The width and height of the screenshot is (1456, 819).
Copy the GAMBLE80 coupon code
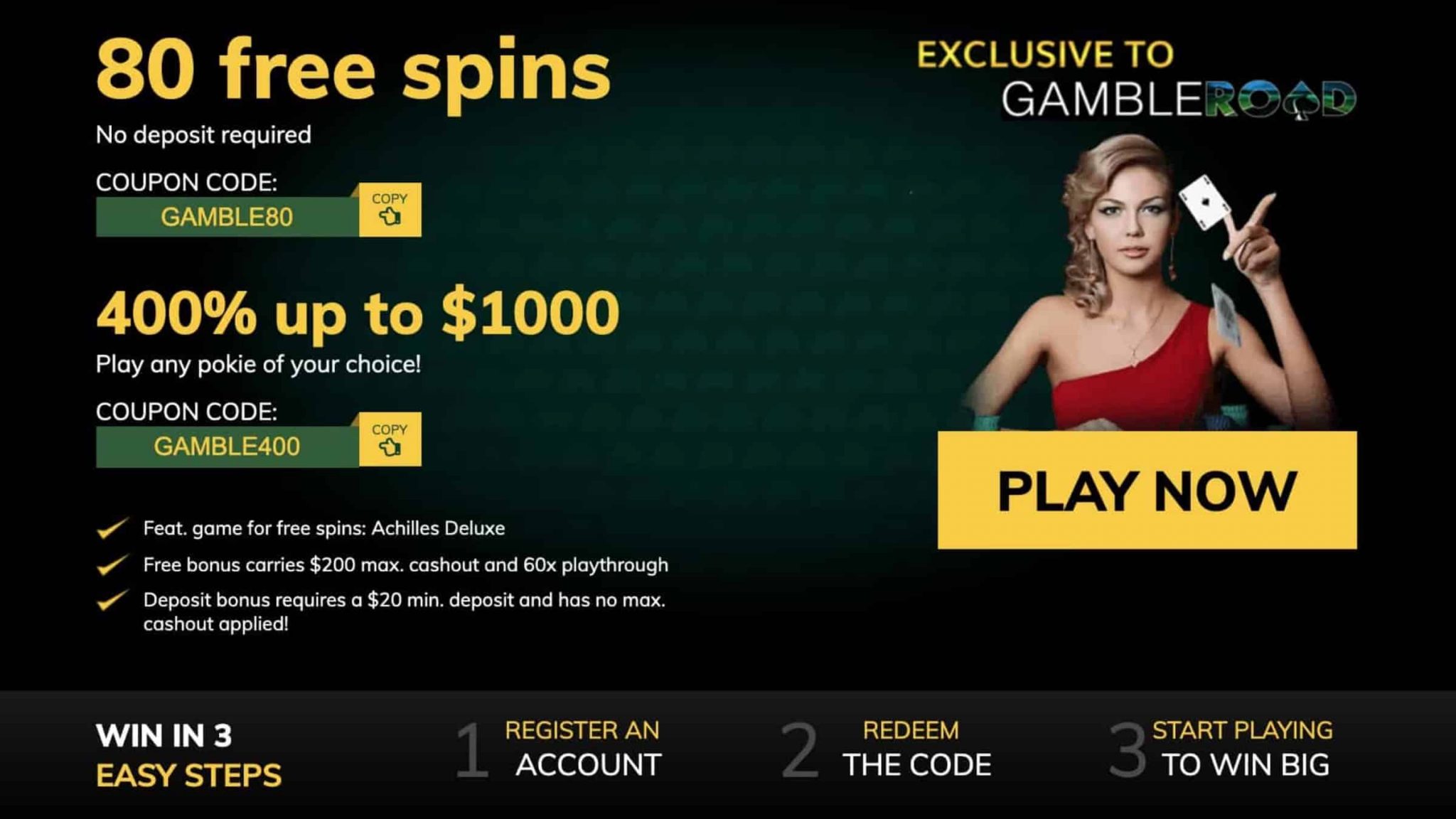point(390,210)
